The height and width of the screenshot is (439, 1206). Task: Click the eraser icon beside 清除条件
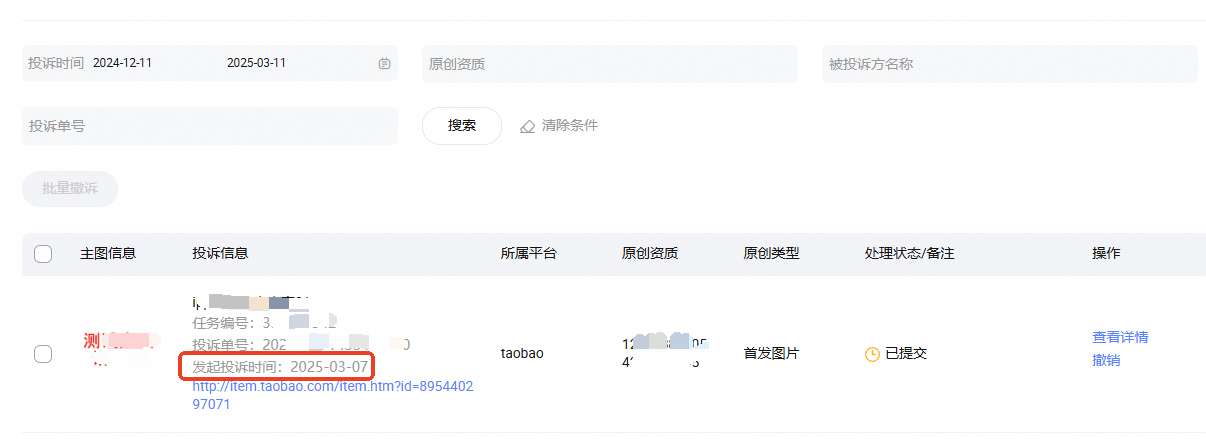(528, 126)
